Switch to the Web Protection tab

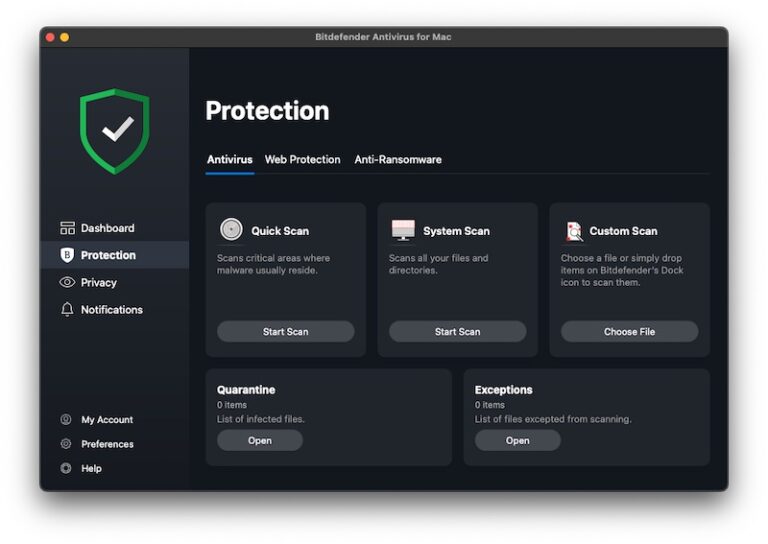coord(302,160)
